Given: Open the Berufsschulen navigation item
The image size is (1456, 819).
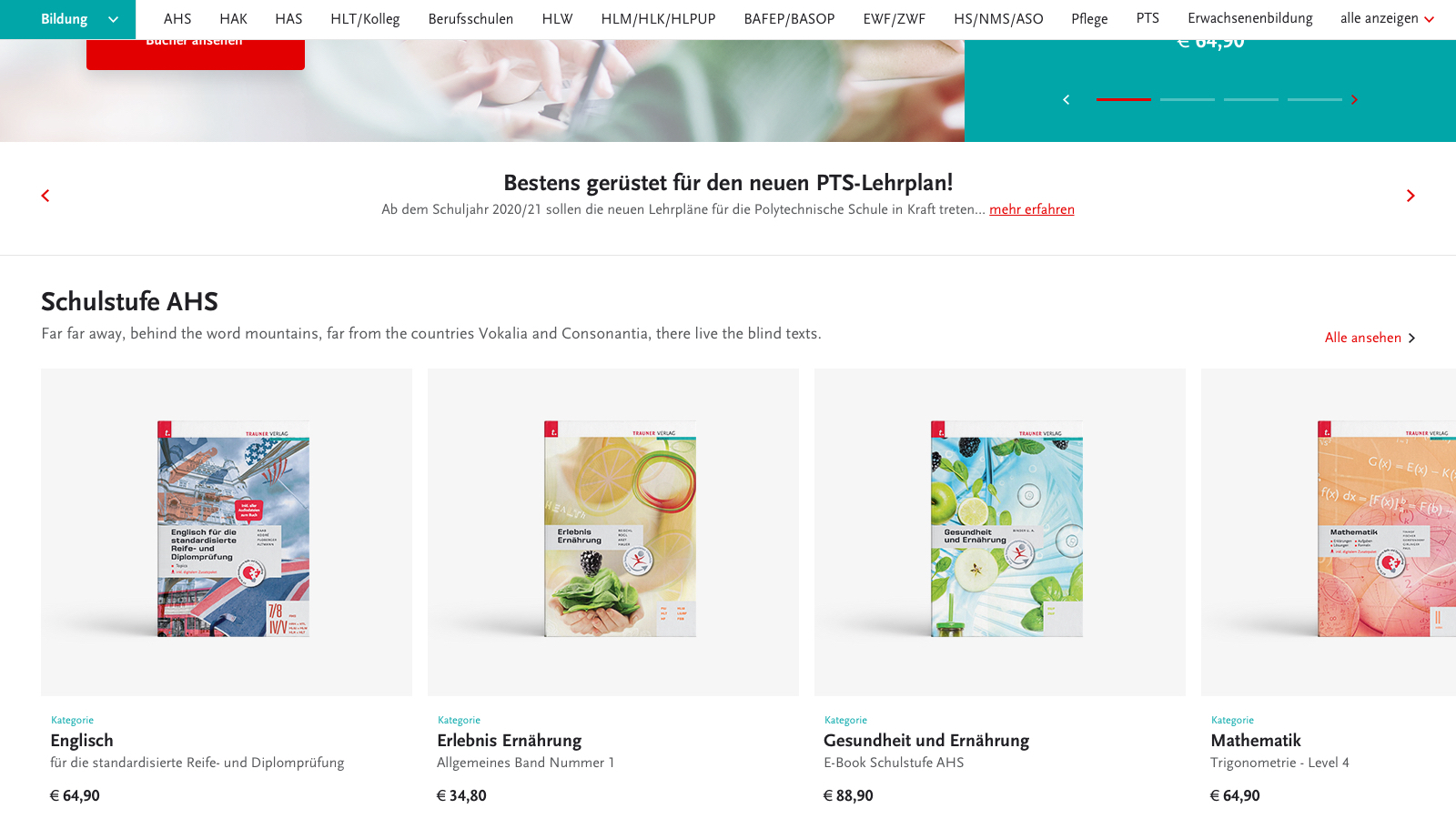Looking at the screenshot, I should pos(470,19).
